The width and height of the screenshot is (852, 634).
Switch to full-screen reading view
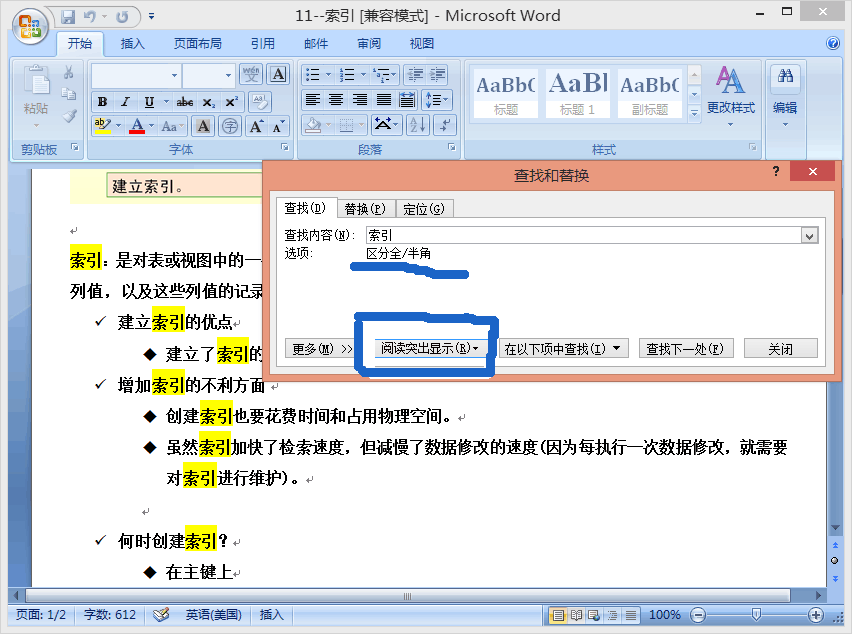click(x=577, y=615)
